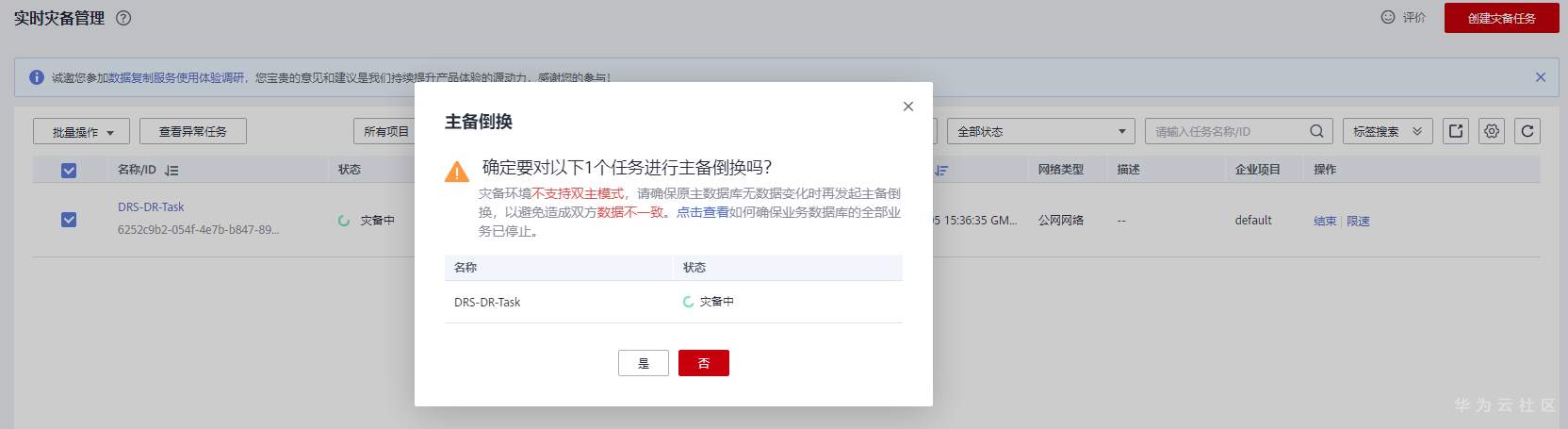This screenshot has height=429, width=1568.
Task: Click the 灾备中 status in the dialog table
Action: (709, 302)
